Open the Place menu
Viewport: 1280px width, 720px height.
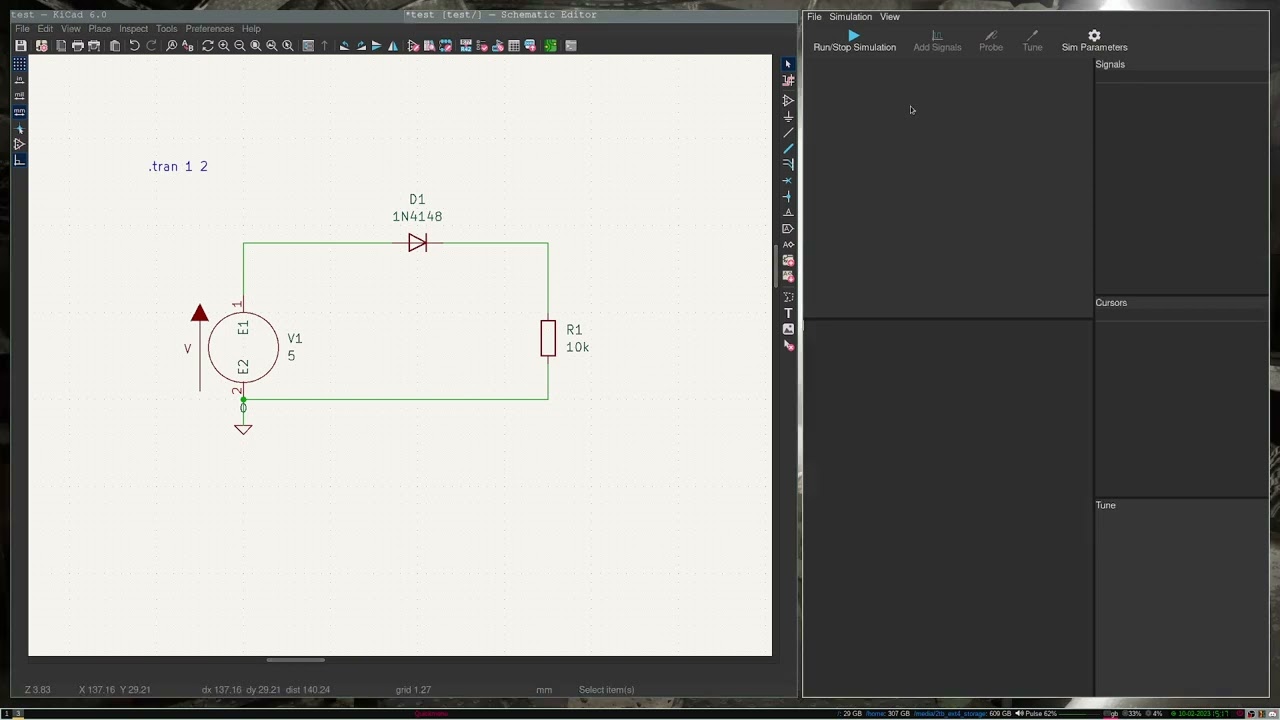pos(99,29)
